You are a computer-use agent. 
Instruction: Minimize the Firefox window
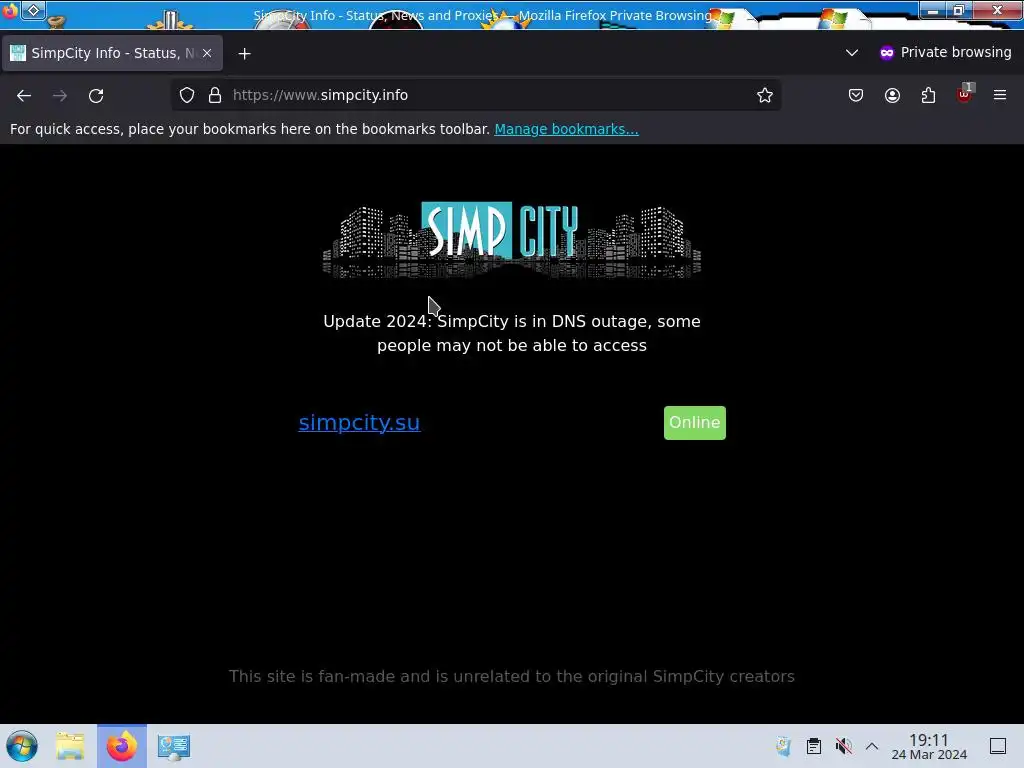coord(933,10)
